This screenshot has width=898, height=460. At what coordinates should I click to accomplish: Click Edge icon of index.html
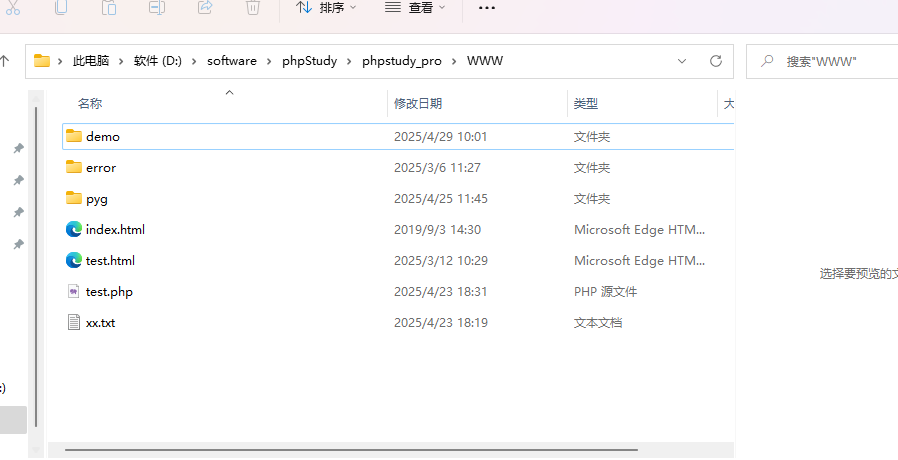click(74, 229)
